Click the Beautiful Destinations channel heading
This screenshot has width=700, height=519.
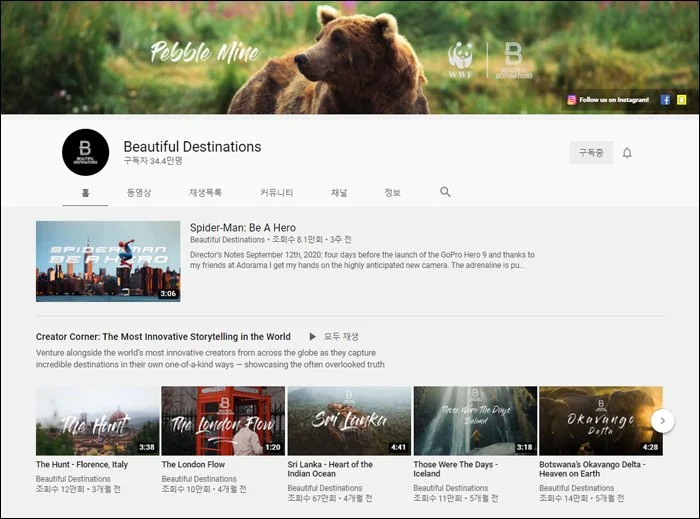[192, 147]
